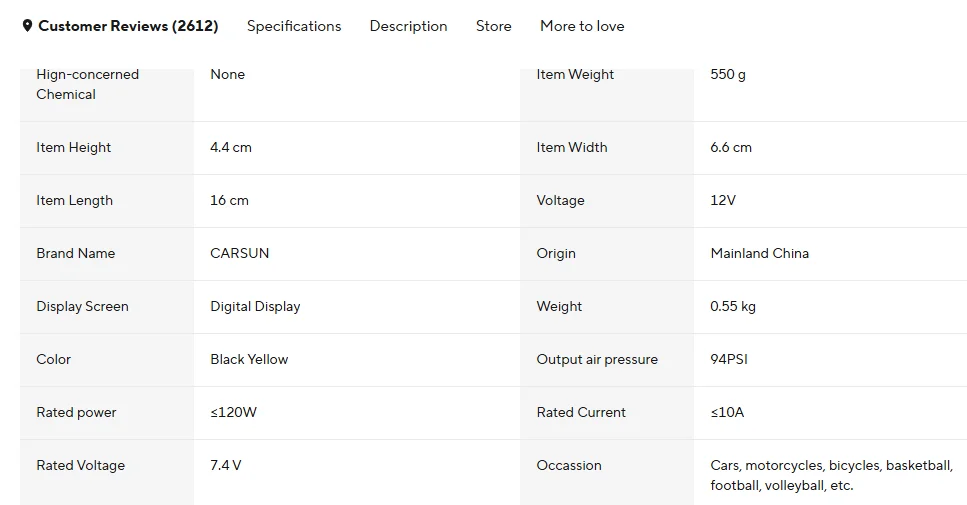Switch to the Specifications tab
Viewport: 967px width, 505px height.
pyautogui.click(x=294, y=26)
